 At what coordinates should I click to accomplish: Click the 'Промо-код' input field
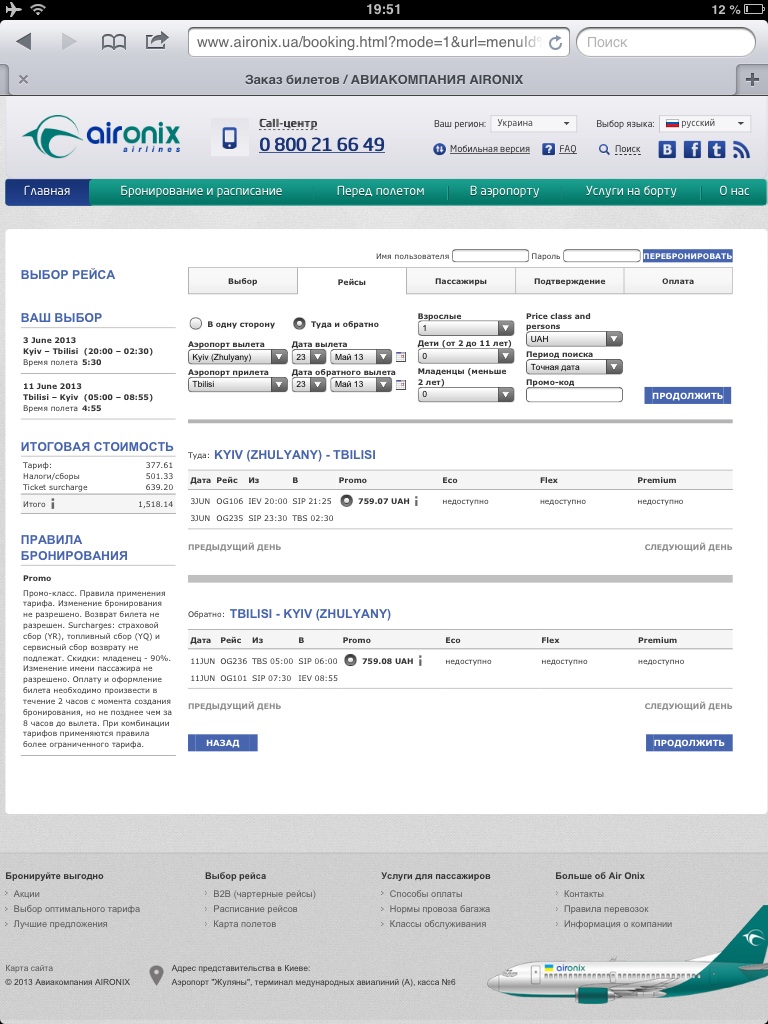click(574, 395)
